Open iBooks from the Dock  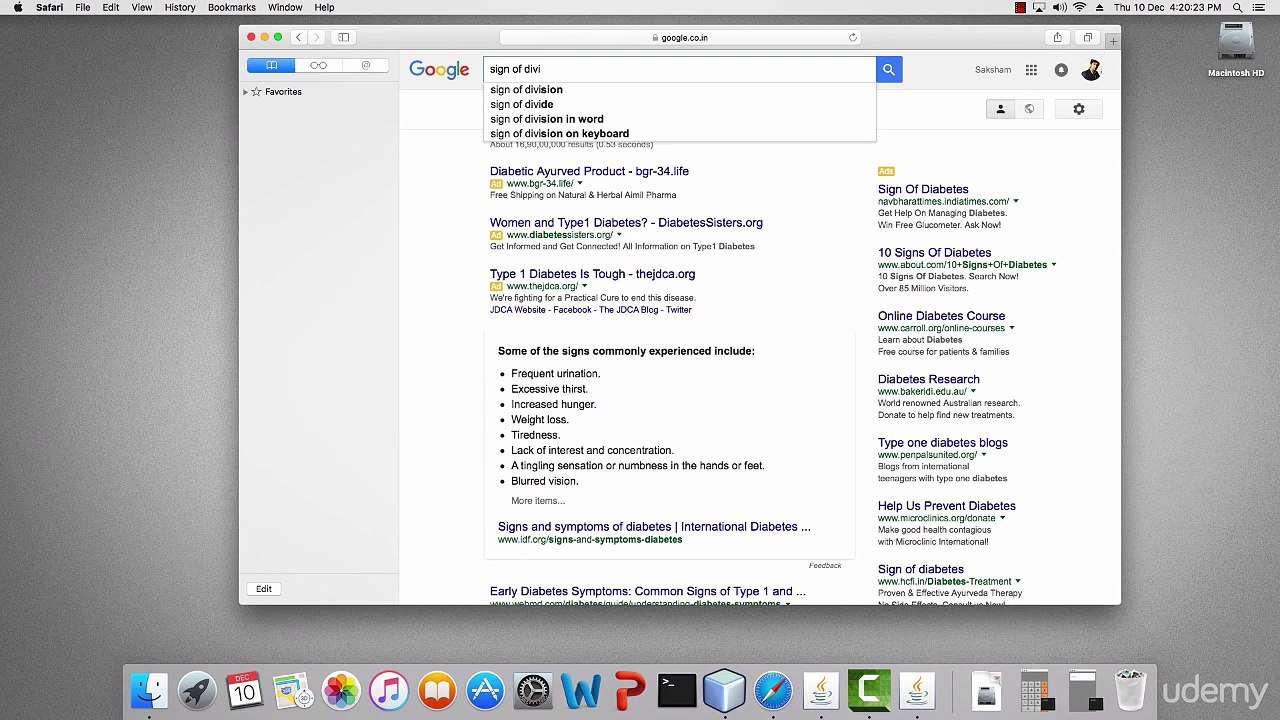point(437,690)
